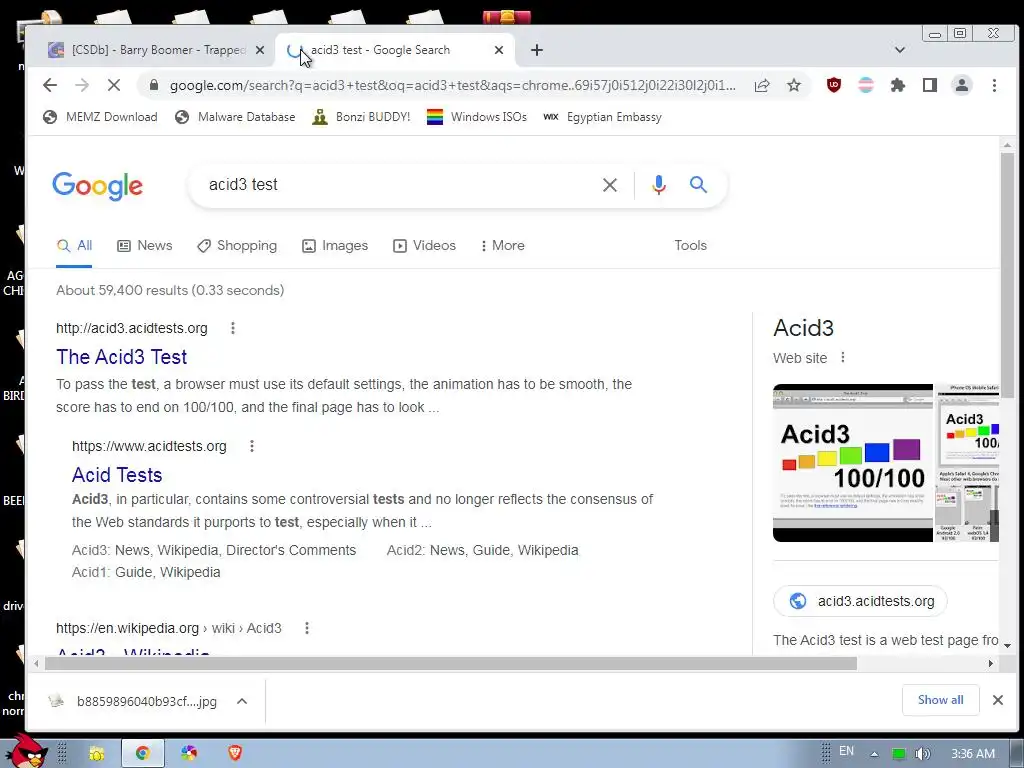The image size is (1024, 768).
Task: Open the Chrome profile avatar
Action: (x=962, y=85)
